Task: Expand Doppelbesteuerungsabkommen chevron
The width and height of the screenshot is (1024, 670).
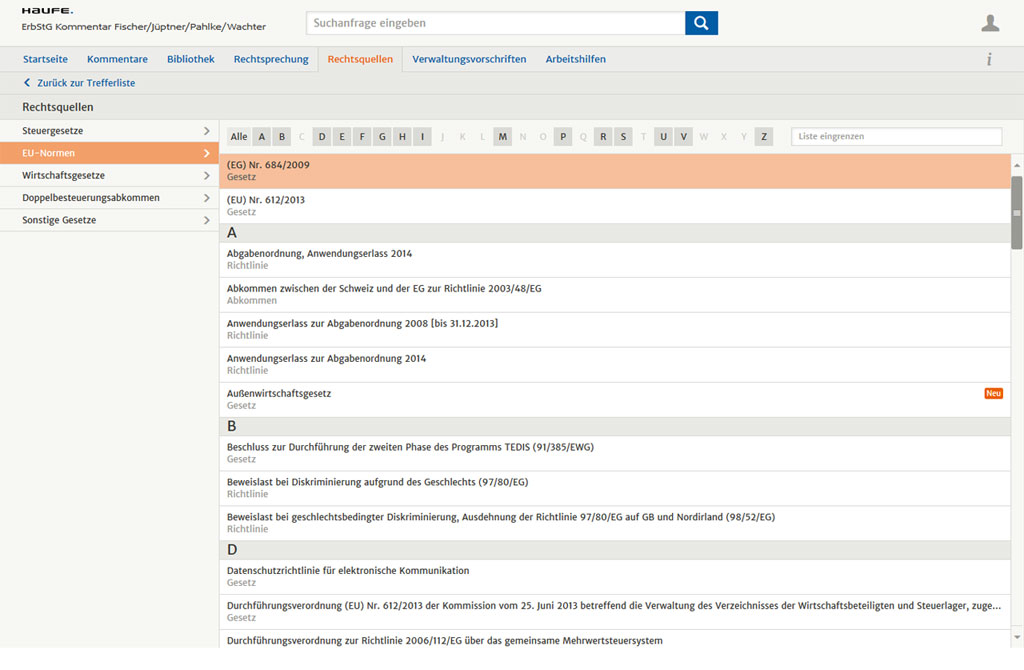Action: 206,198
